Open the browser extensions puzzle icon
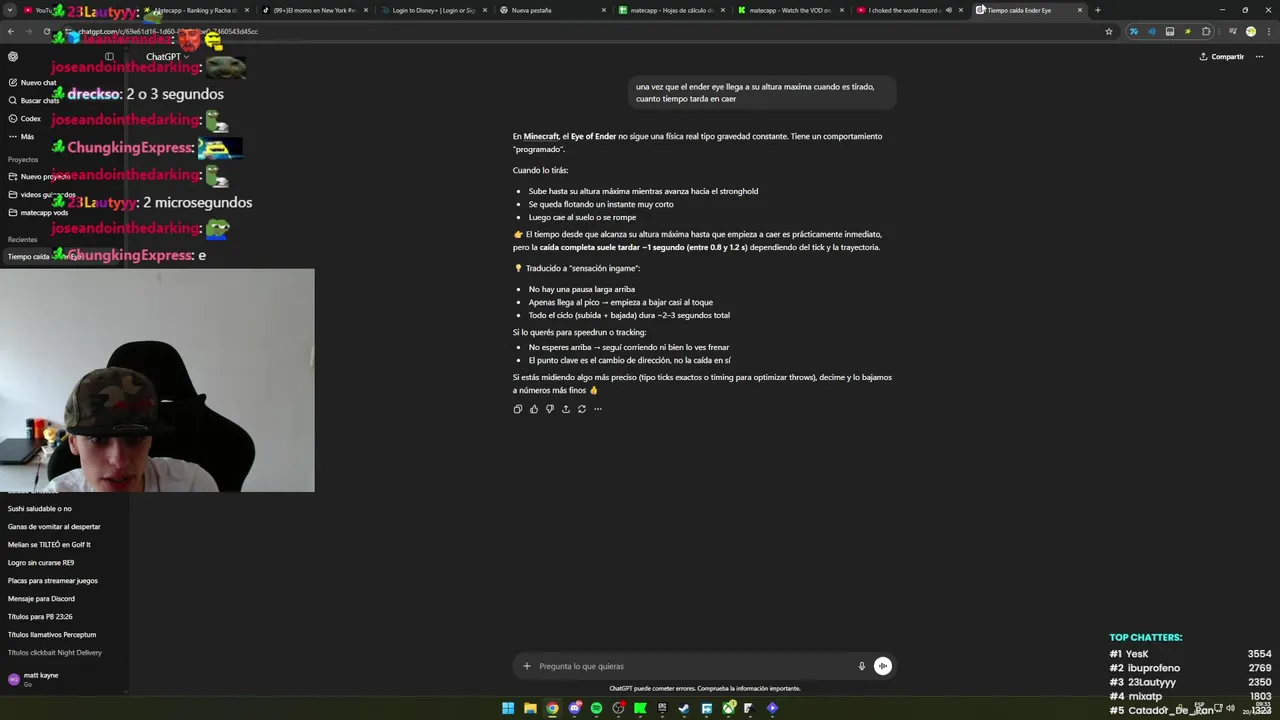The image size is (1280, 720). pyautogui.click(x=1206, y=32)
